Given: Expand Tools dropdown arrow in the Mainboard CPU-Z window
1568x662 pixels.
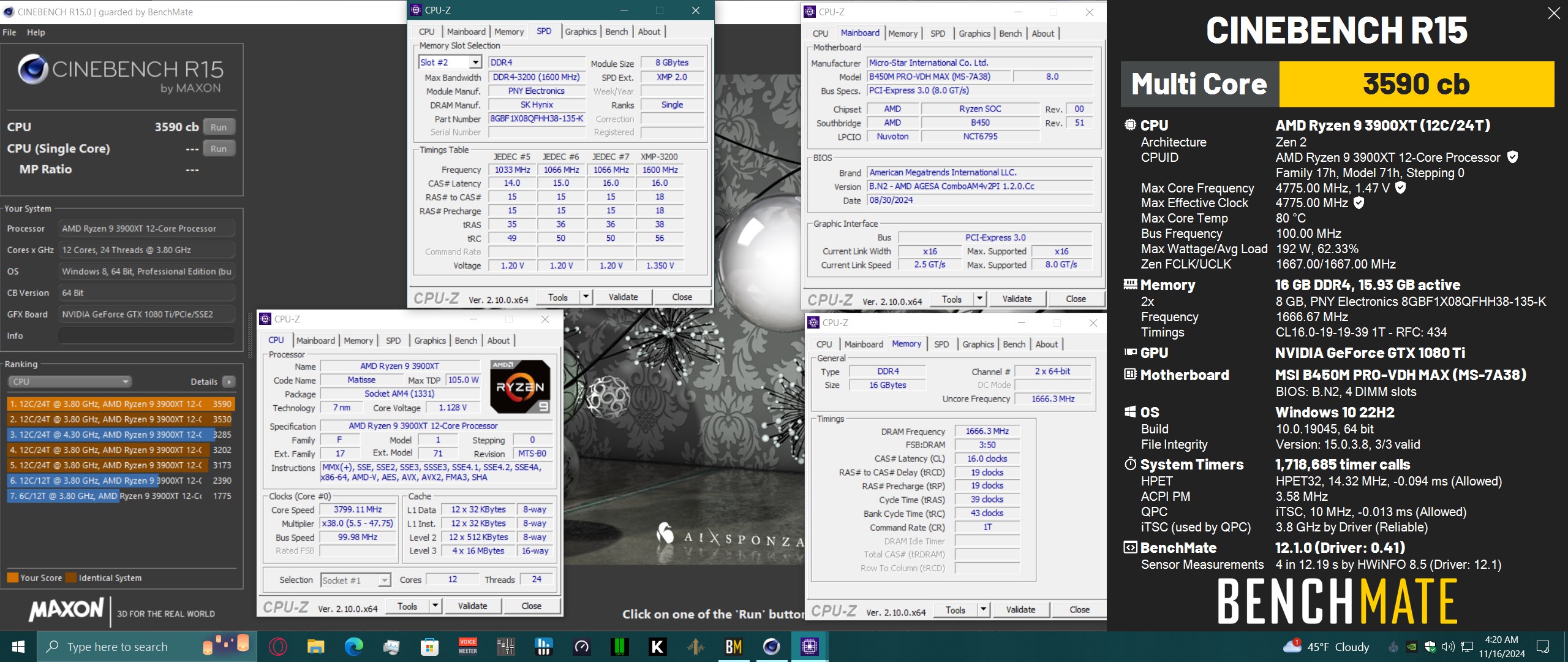Looking at the screenshot, I should 980,299.
